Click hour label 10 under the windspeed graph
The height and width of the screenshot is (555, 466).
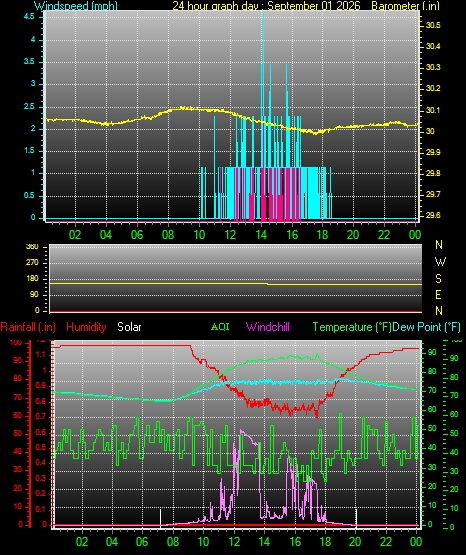coord(199,235)
